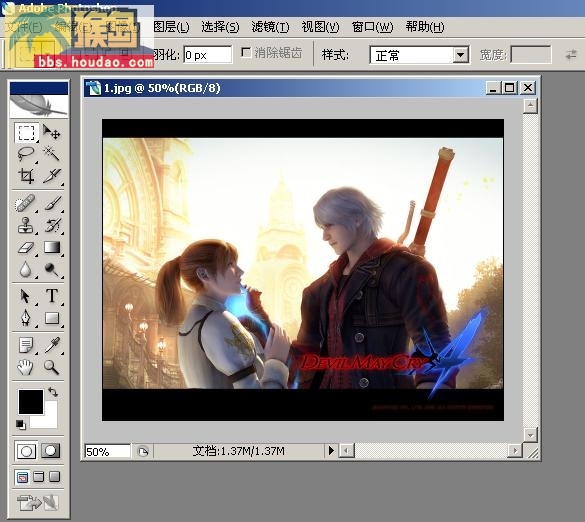Select the Hand tool

click(26, 368)
